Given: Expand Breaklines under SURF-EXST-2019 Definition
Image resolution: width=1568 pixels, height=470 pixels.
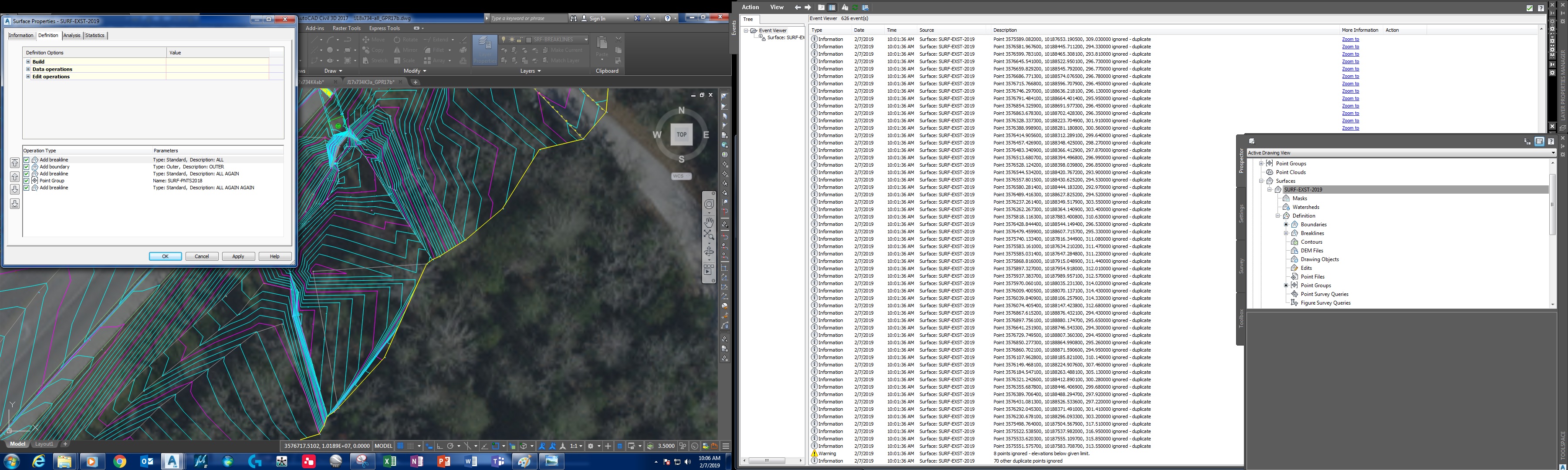Looking at the screenshot, I should click(x=1286, y=233).
